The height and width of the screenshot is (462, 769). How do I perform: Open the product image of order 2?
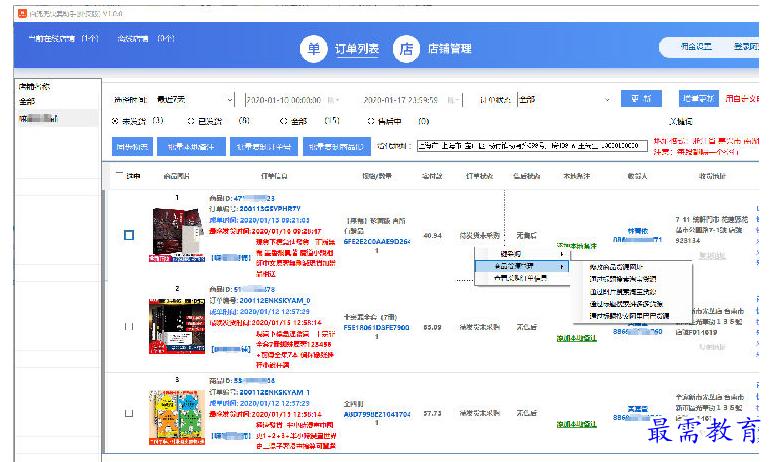pyautogui.click(x=177, y=326)
